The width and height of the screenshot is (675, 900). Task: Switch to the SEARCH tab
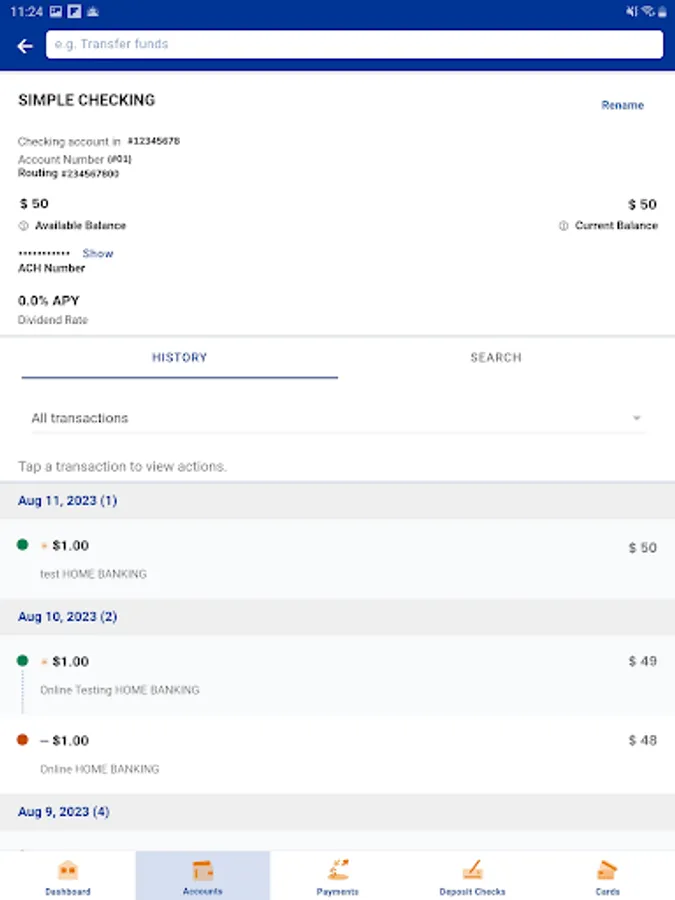(x=496, y=357)
